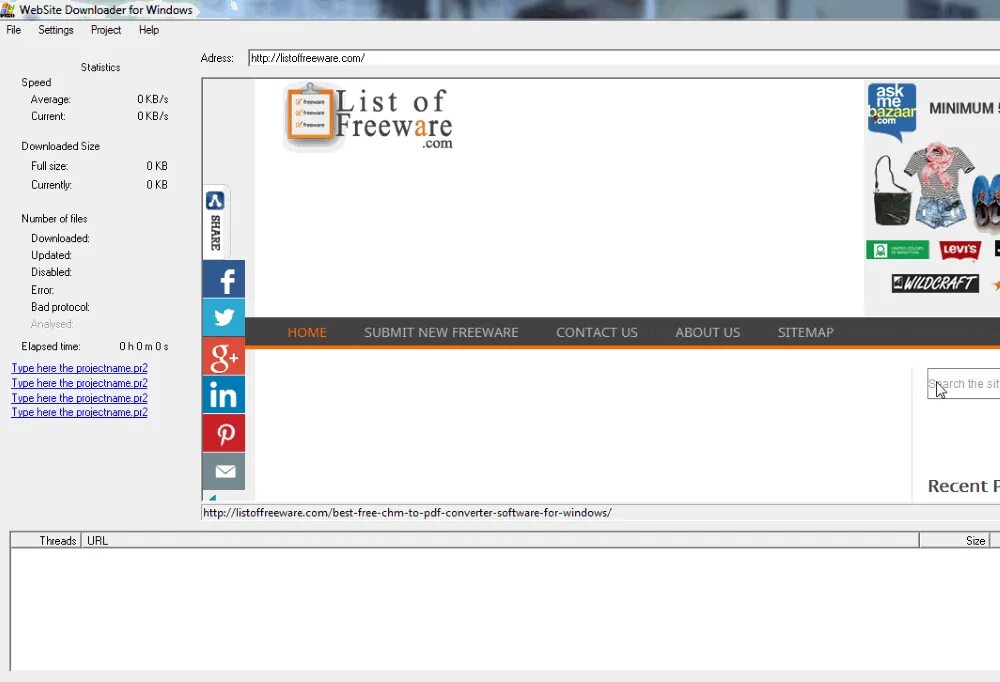The image size is (1000, 682).
Task: Click the Size column header
Action: coord(955,540)
